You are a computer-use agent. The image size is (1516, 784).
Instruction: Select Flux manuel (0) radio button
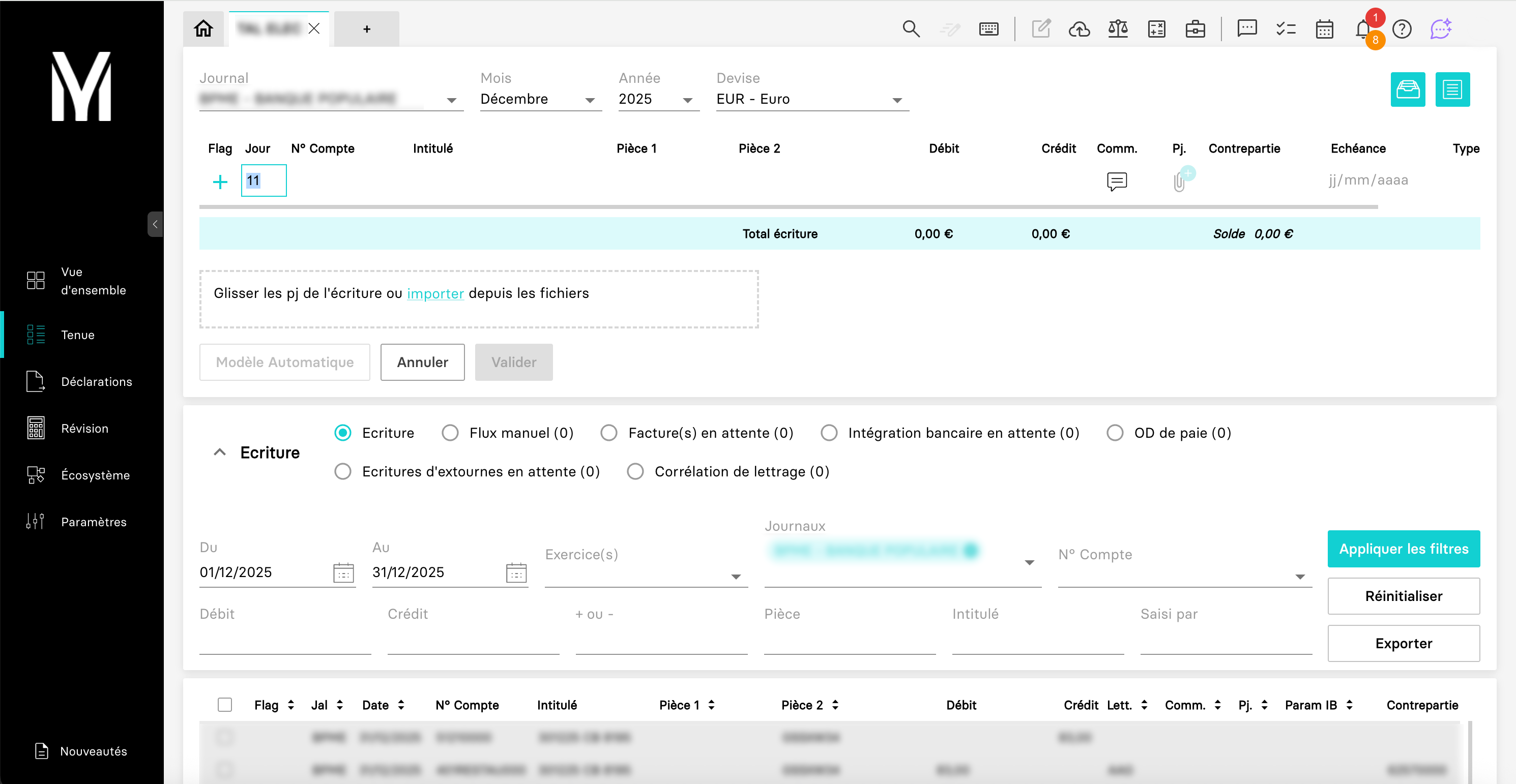(x=450, y=433)
